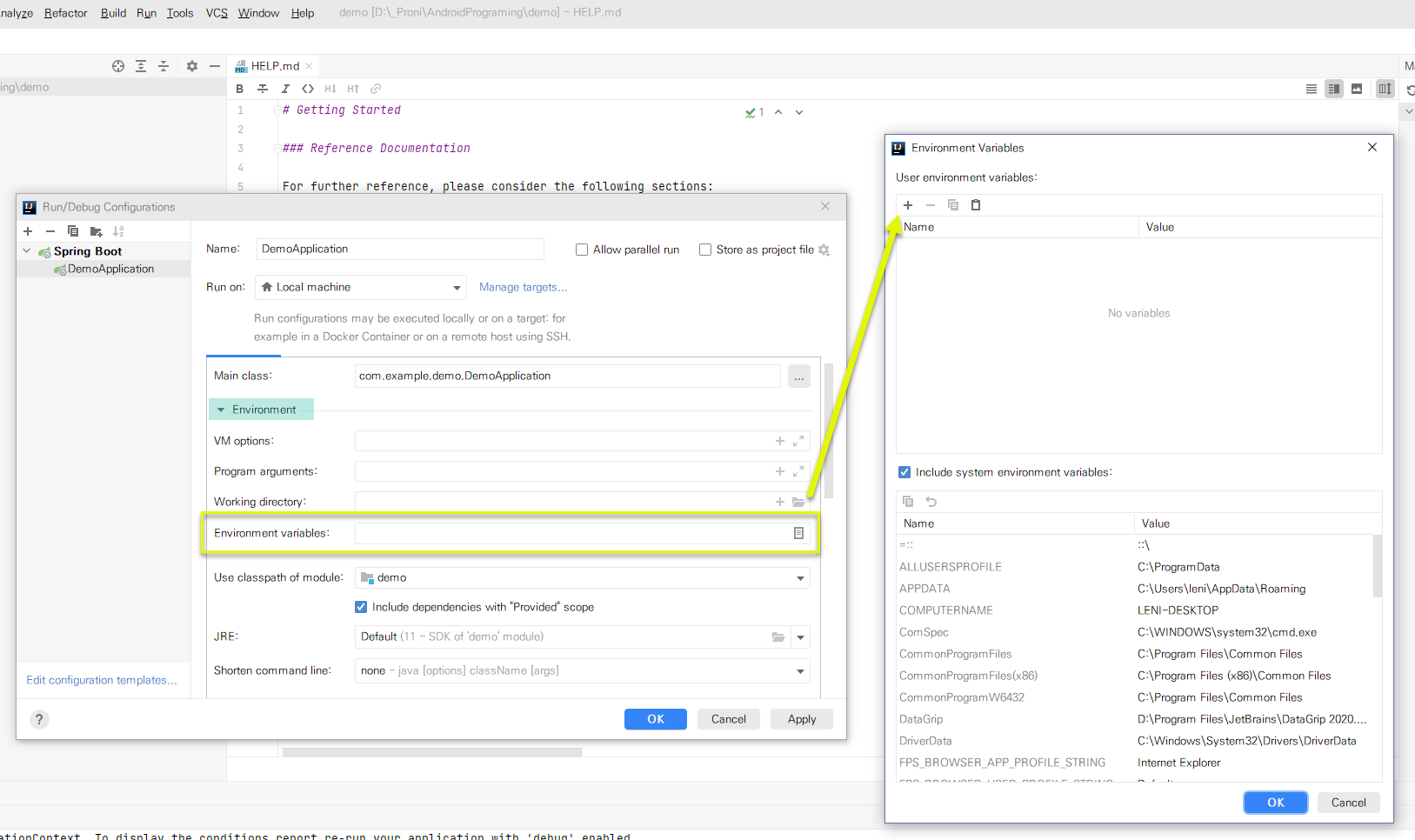Go to previous highlighted problem arrow

pyautogui.click(x=778, y=112)
